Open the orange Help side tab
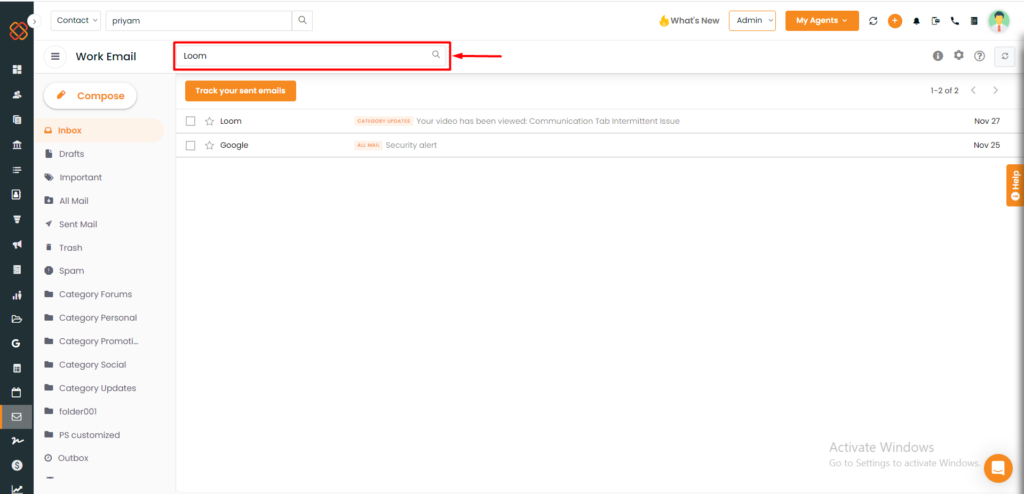 click(1015, 185)
